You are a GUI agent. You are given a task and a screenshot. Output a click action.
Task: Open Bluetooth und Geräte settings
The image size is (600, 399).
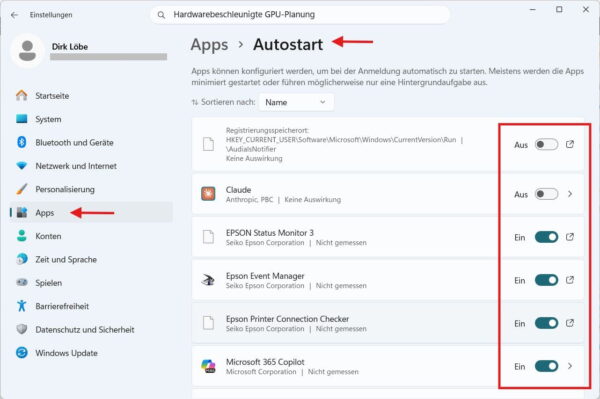pos(91,142)
